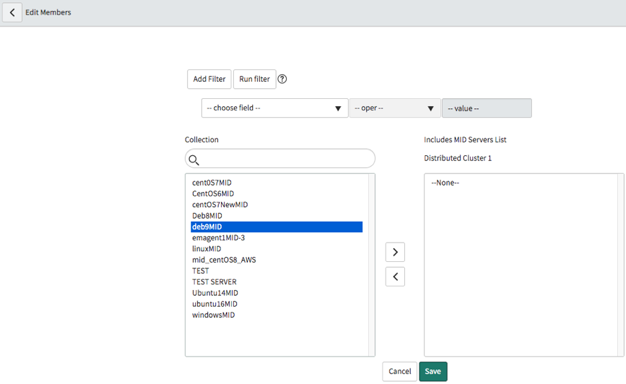Remove selected server with the left arrow button

point(395,277)
